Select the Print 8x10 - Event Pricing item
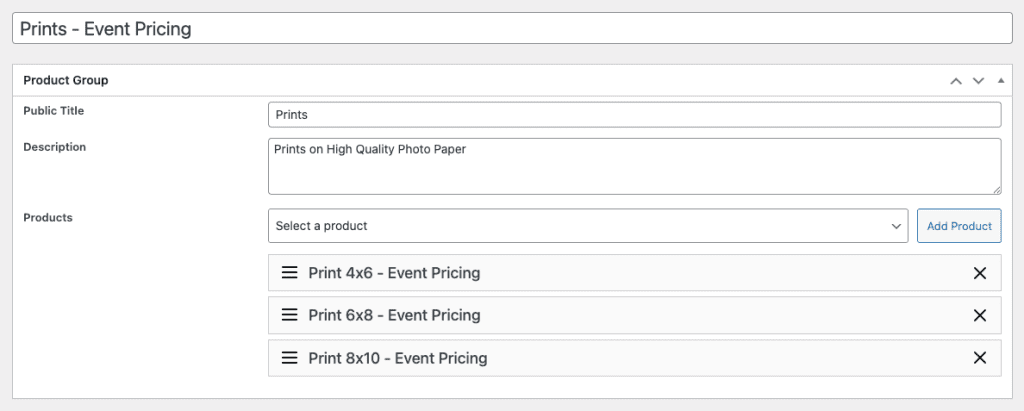This screenshot has width=1024, height=411. click(398, 358)
